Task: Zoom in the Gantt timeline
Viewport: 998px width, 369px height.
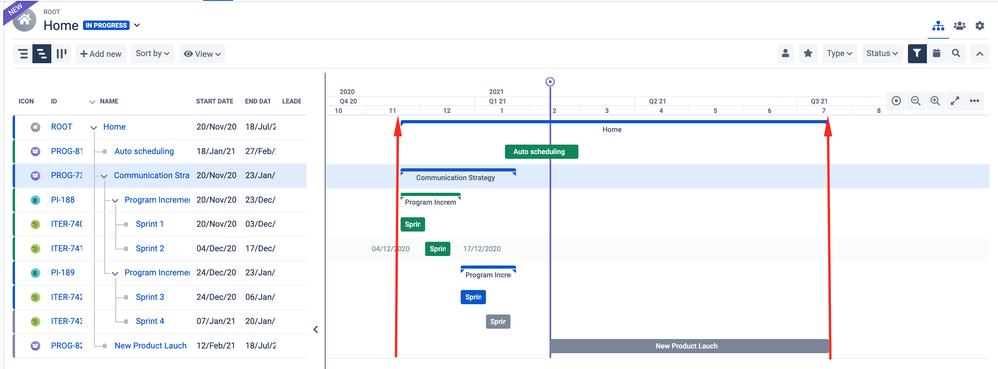Action: [x=935, y=101]
